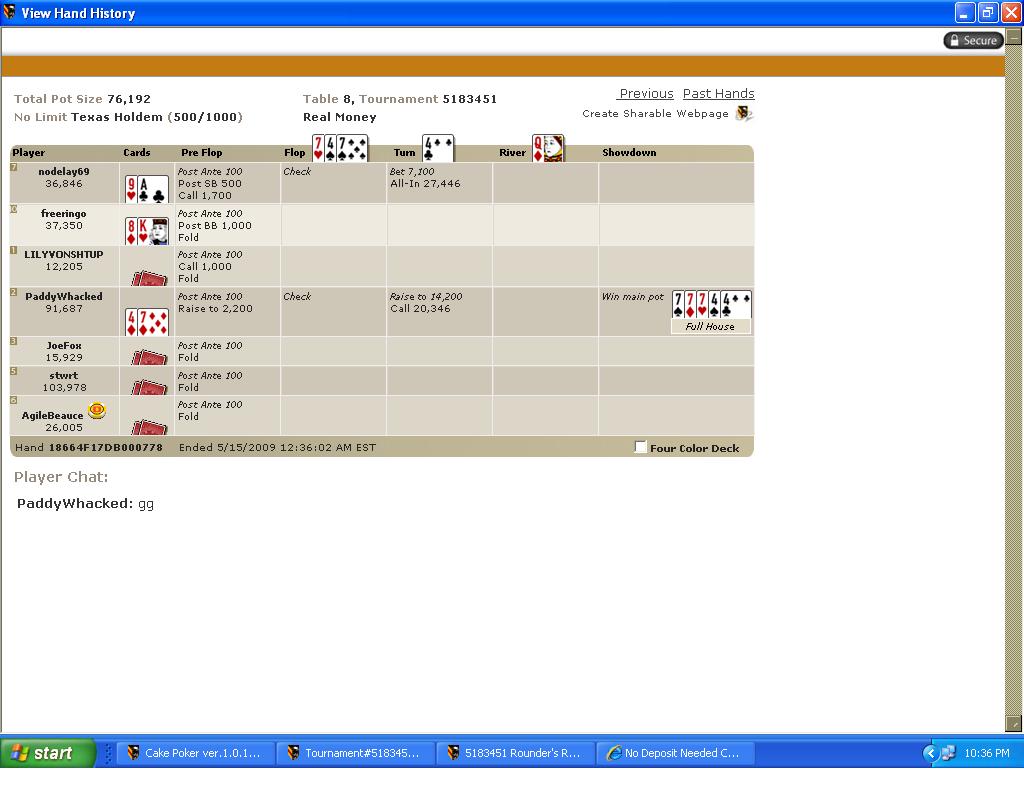Screen dimensions: 1024x800
Task: Switch to Tournament#518345 taskbar window
Action: click(x=355, y=753)
